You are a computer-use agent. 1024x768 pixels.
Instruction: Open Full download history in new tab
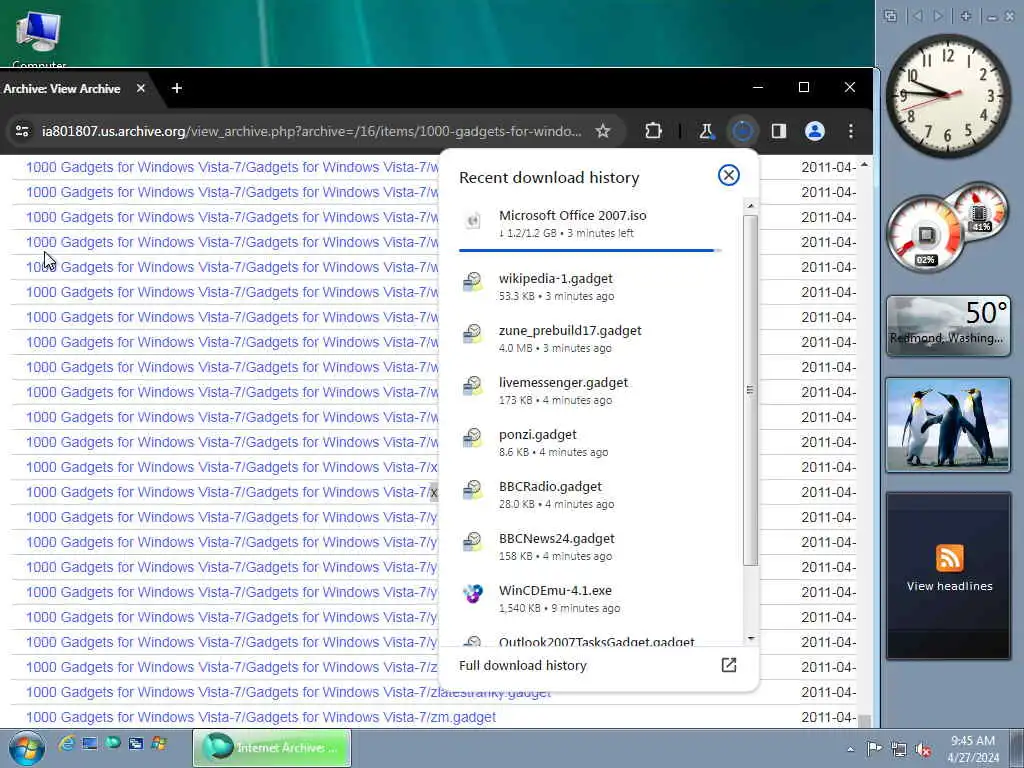(728, 665)
